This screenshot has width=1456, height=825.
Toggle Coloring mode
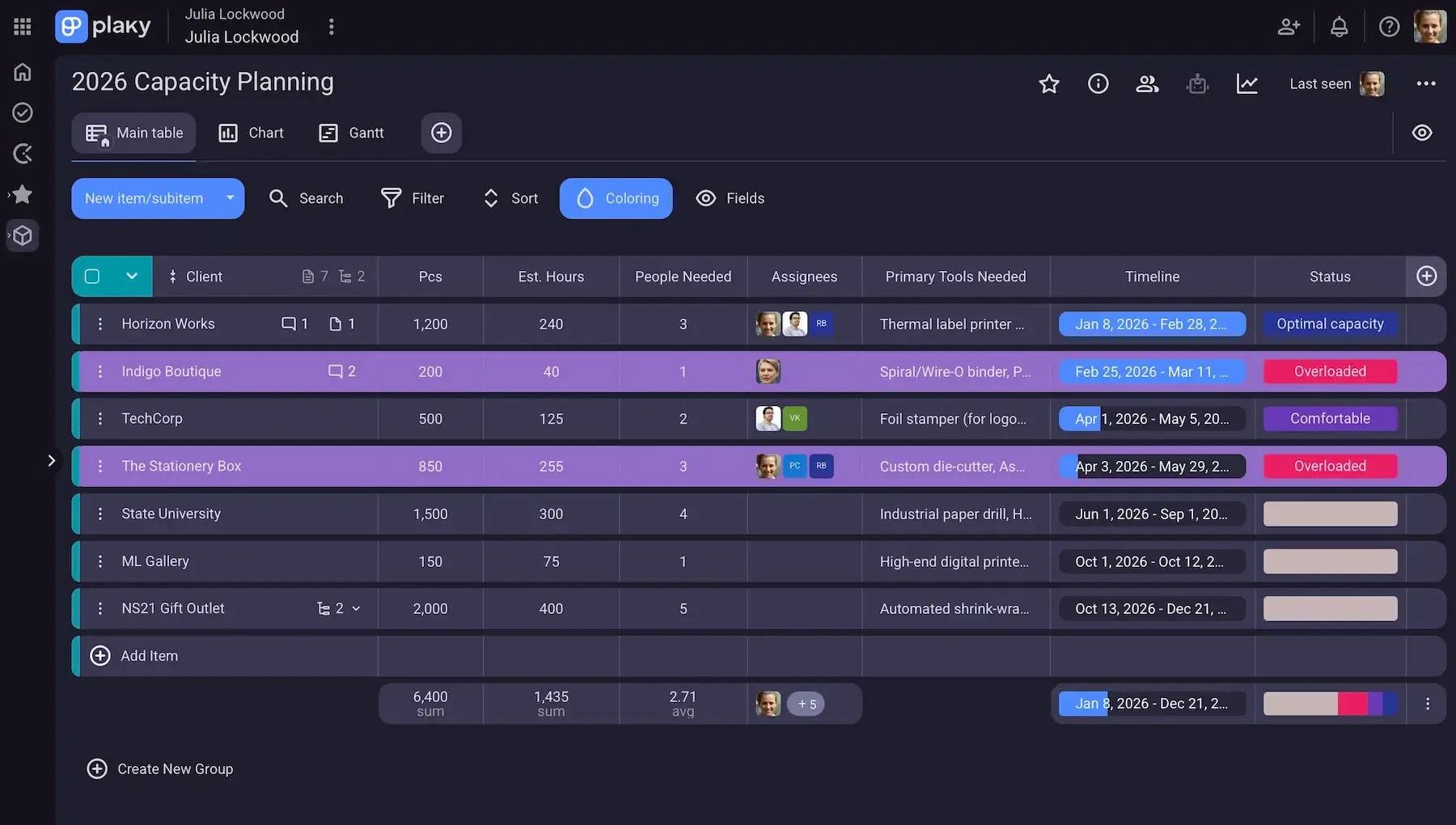click(616, 199)
